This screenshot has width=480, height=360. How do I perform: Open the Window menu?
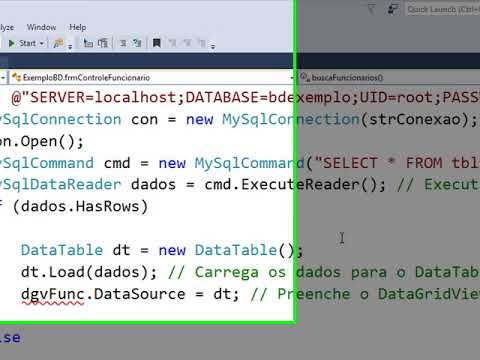click(41, 27)
